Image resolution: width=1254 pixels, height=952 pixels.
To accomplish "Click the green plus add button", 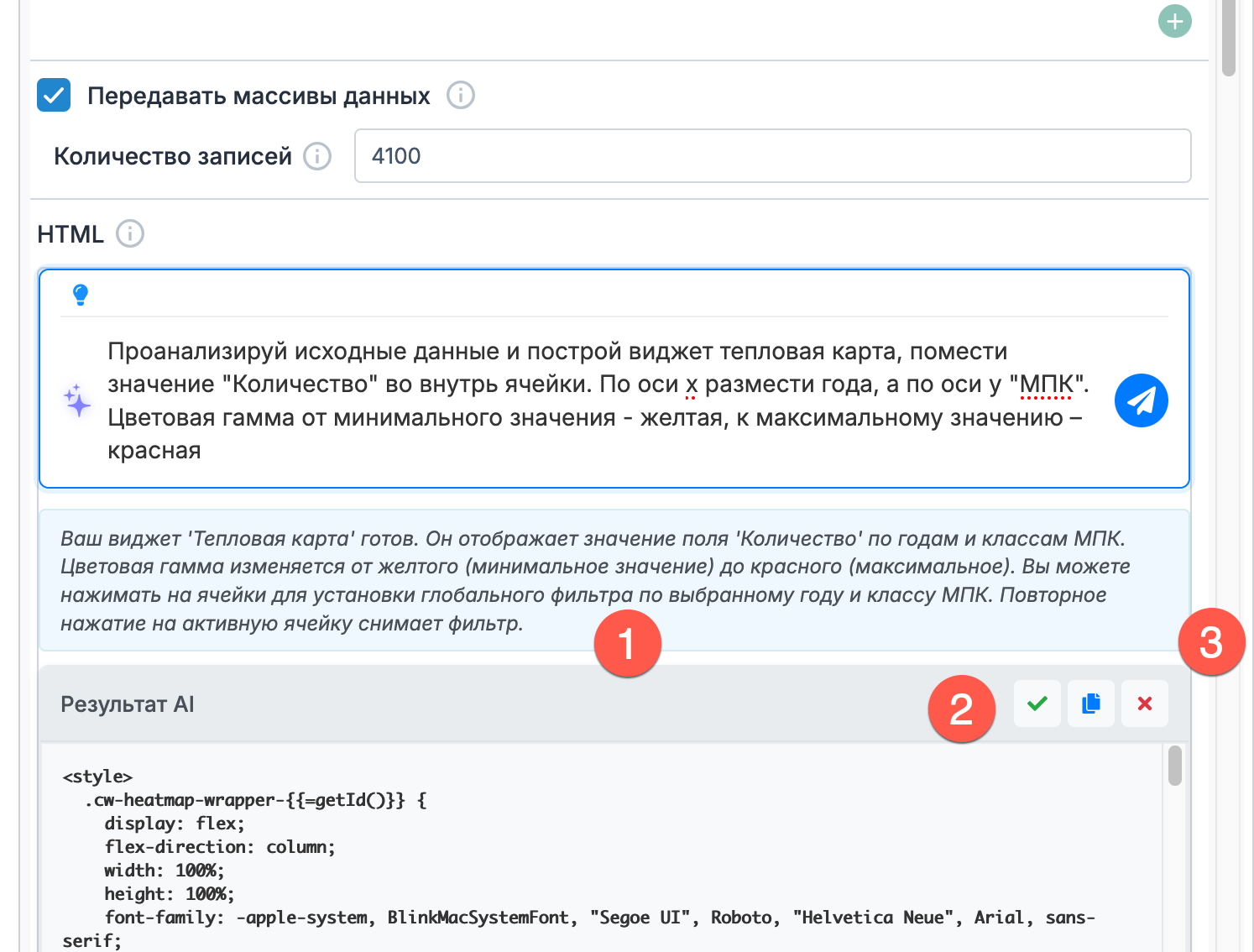I will (1174, 21).
